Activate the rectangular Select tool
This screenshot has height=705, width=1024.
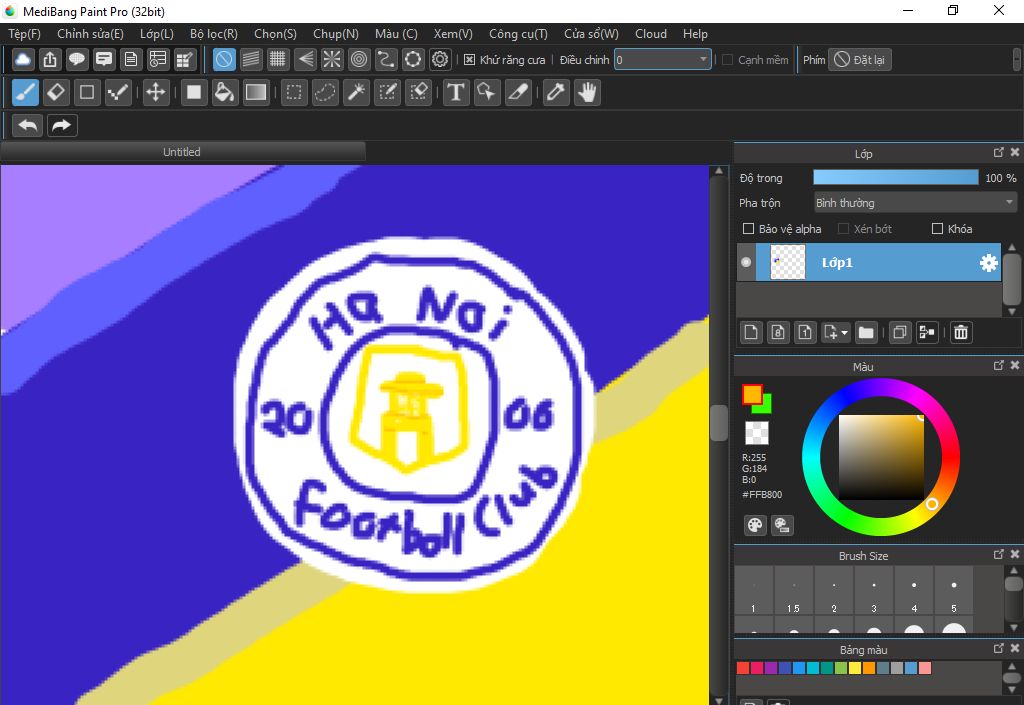[294, 92]
